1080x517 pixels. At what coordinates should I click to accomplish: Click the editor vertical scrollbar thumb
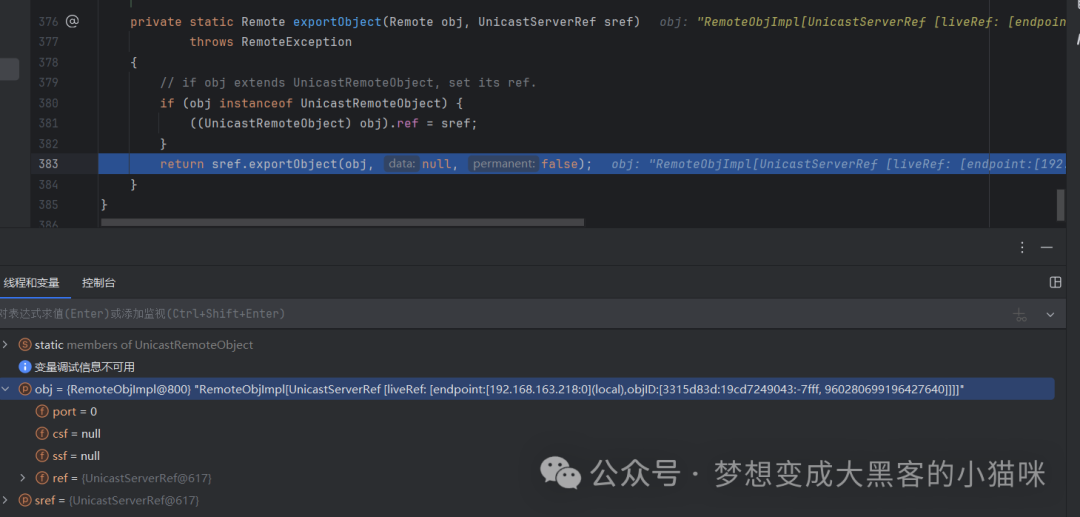pyautogui.click(x=1061, y=205)
